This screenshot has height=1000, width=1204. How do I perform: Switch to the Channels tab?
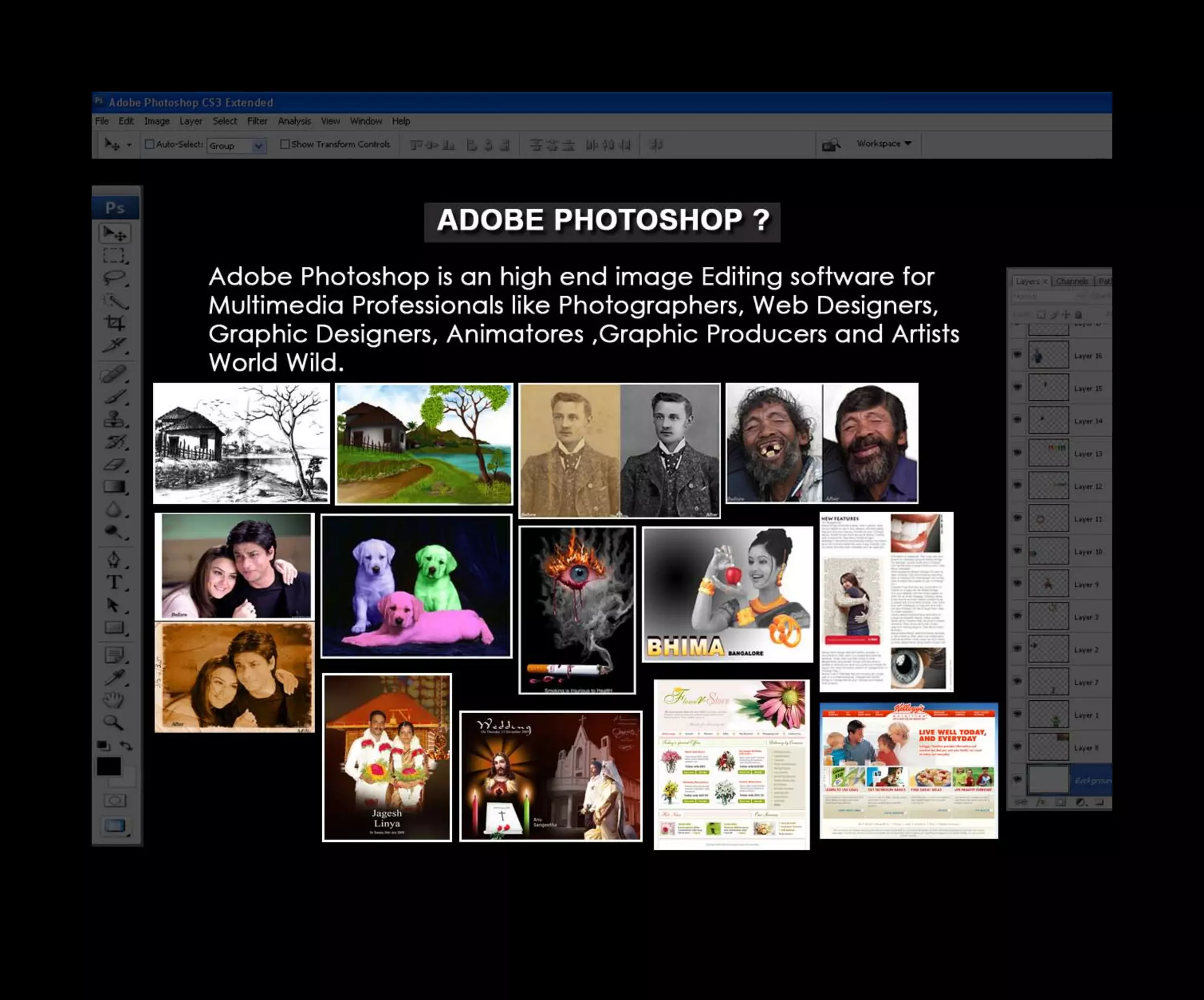tap(1072, 281)
